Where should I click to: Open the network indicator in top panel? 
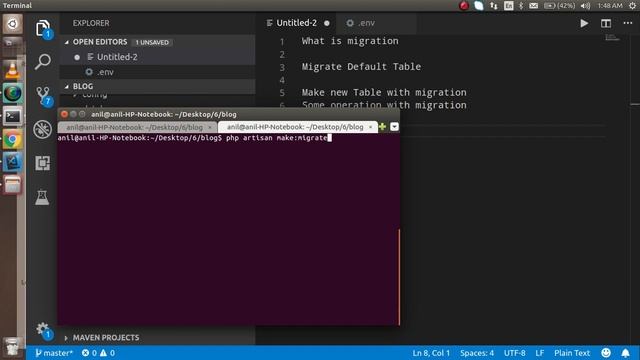494,6
